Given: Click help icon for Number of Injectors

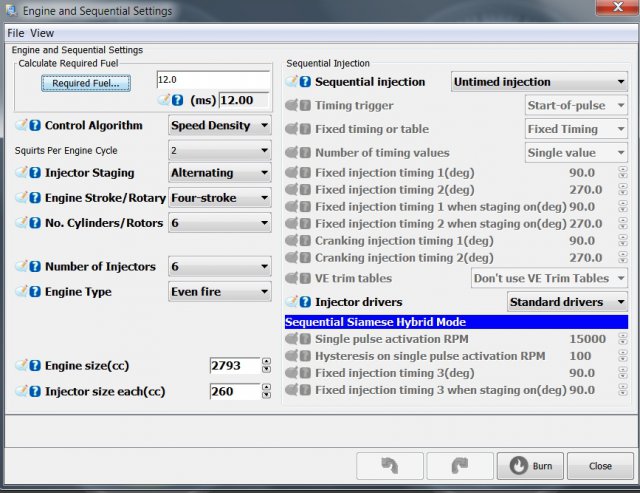Looking at the screenshot, I should tap(35, 266).
